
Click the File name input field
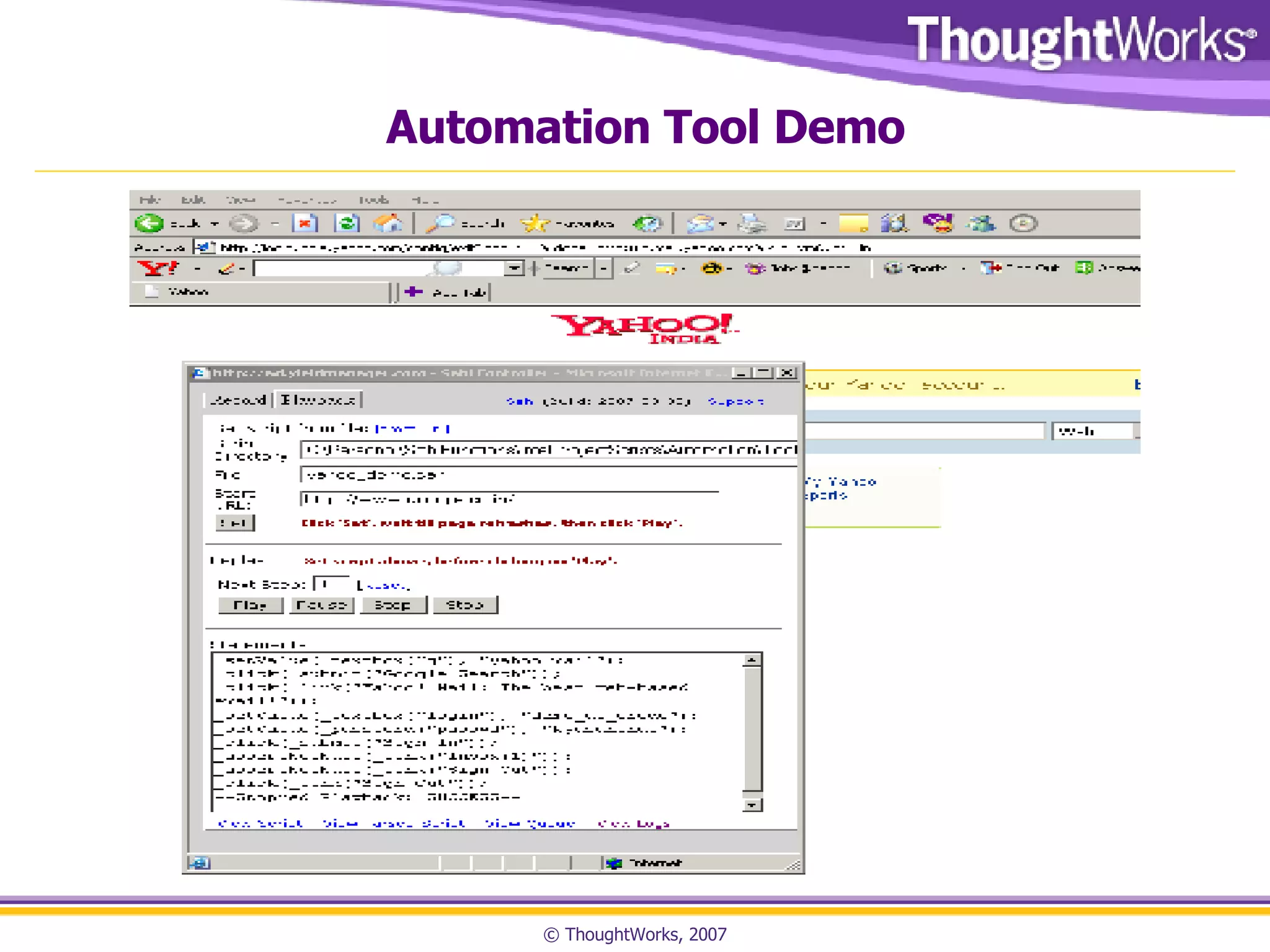pyautogui.click(x=549, y=475)
